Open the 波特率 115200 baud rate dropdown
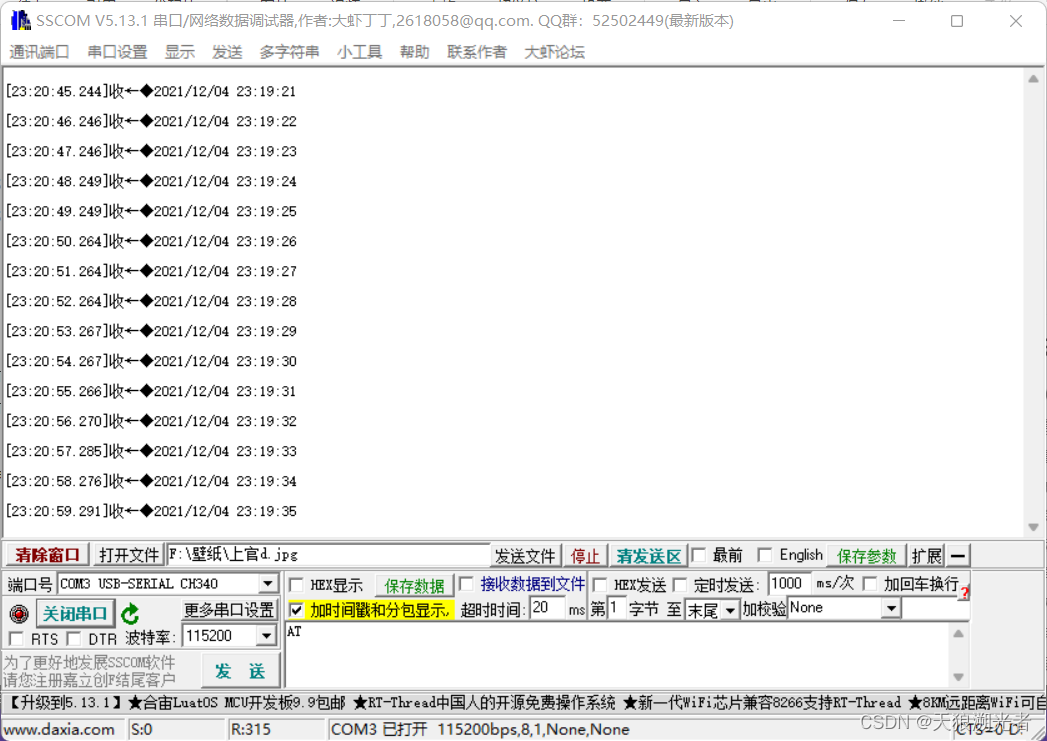 (266, 634)
